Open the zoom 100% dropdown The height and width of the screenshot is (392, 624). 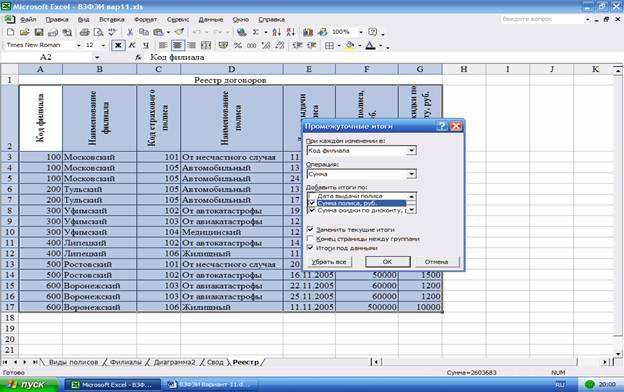361,32
